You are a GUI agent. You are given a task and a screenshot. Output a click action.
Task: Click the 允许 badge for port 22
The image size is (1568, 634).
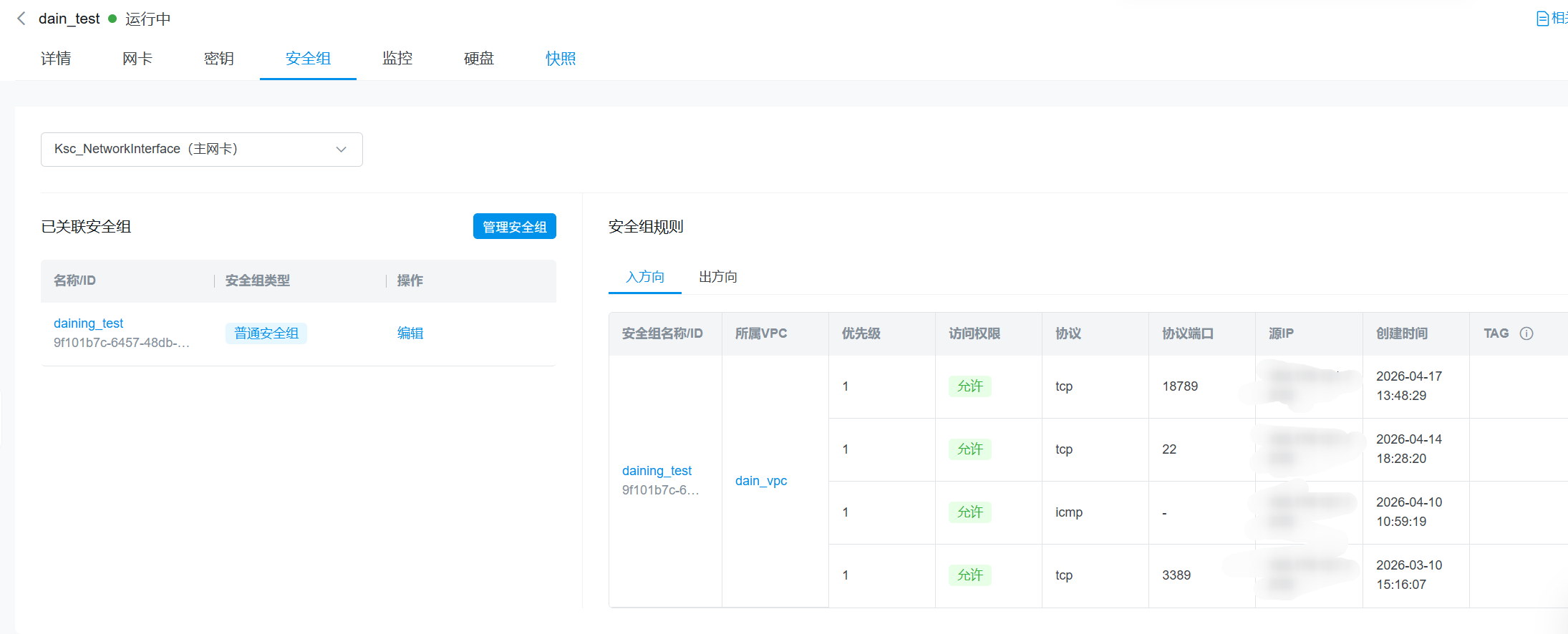[x=970, y=449]
